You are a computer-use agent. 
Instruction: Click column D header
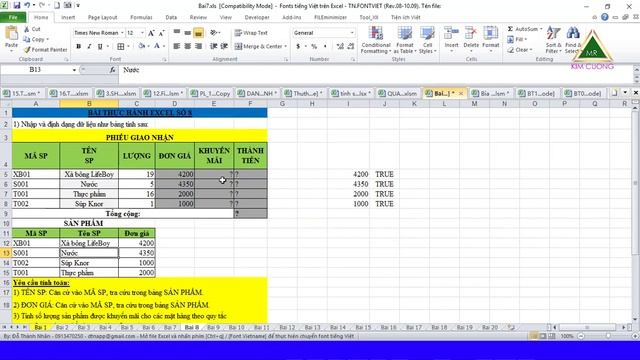point(175,104)
